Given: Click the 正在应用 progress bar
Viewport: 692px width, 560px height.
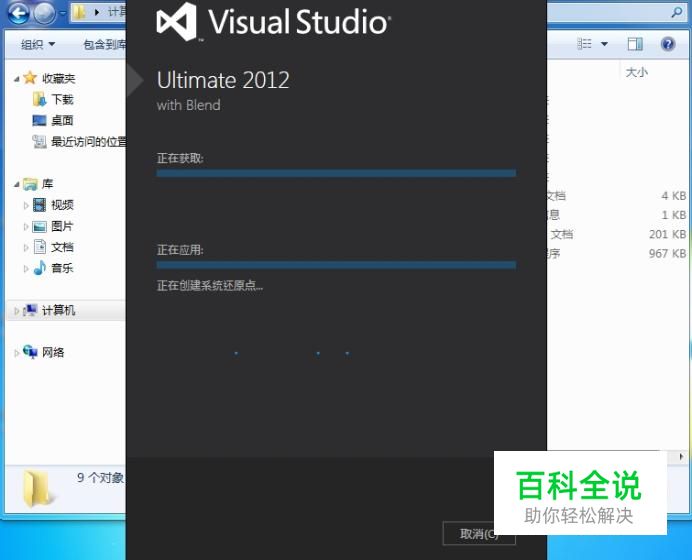Looking at the screenshot, I should (336, 265).
